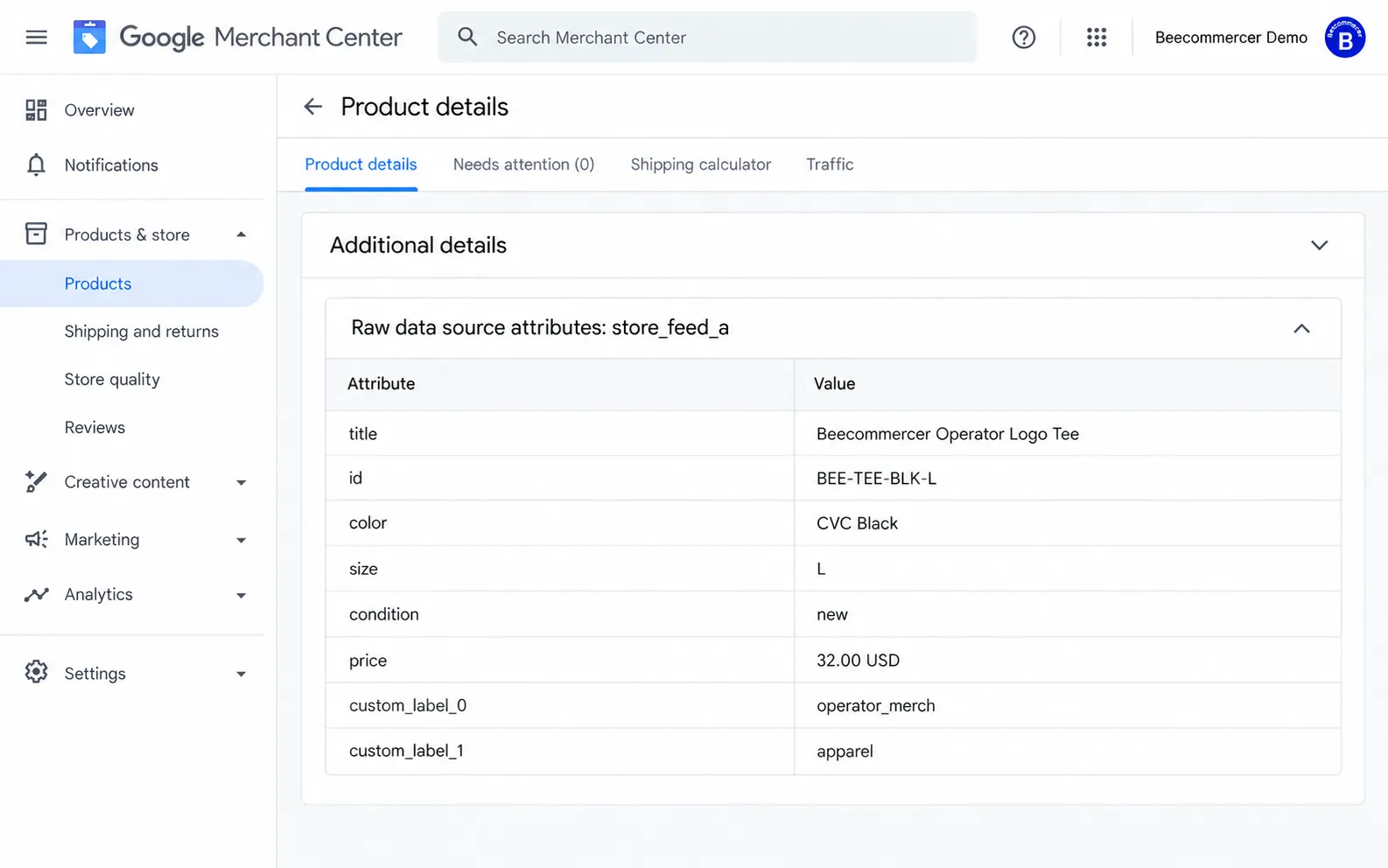This screenshot has width=1388, height=868.
Task: Collapse the Products & store section arrow
Action: [x=242, y=234]
